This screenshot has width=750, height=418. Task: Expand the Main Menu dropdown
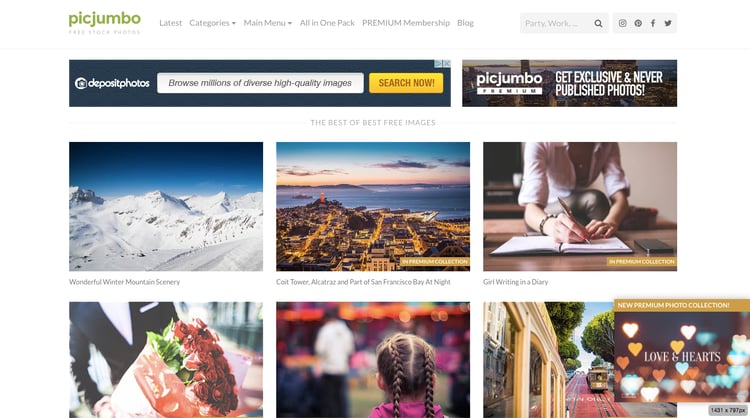[x=267, y=22]
